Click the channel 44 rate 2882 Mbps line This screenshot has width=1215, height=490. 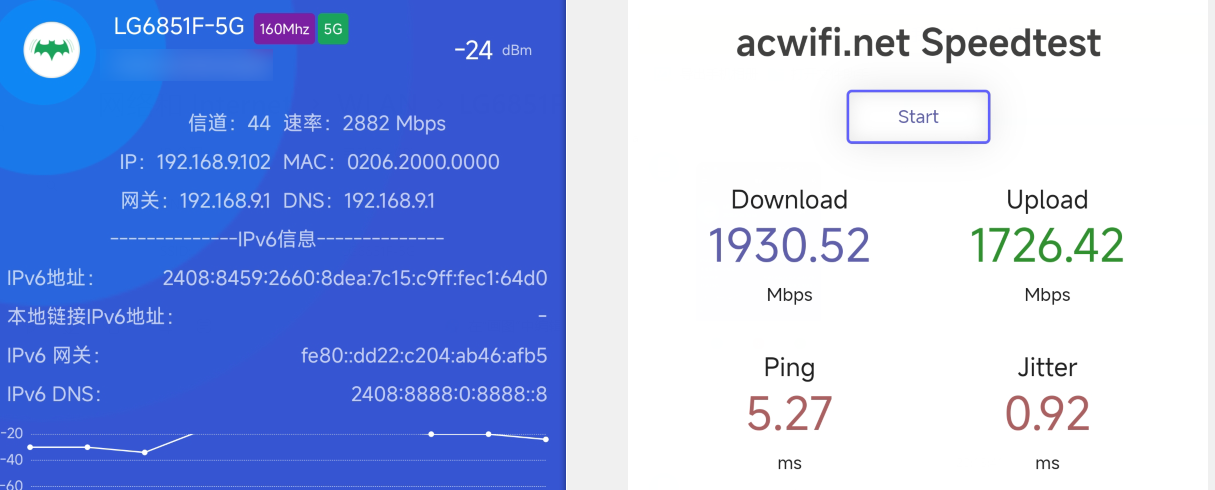tap(317, 123)
